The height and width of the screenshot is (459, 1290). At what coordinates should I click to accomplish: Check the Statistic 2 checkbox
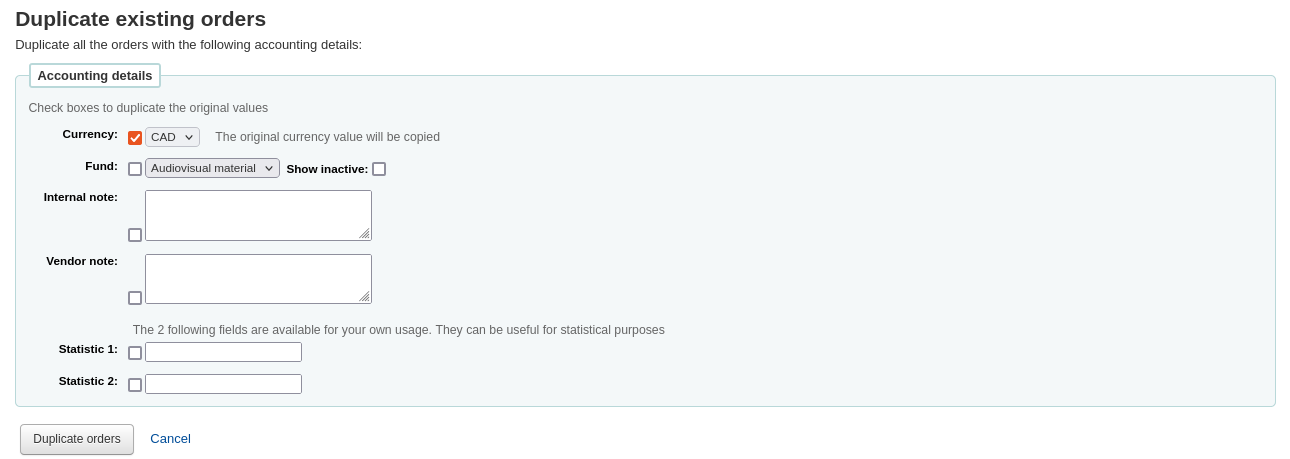pos(135,385)
